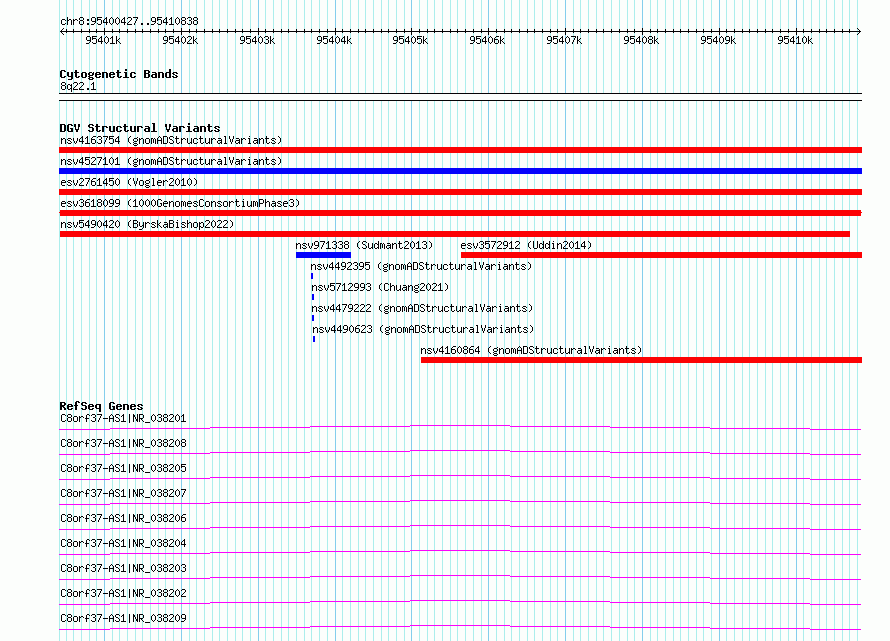Open C8orf37-AS1|NR_038207 gene label
Screen dimensions: 890x641
pyautogui.click(x=123, y=493)
